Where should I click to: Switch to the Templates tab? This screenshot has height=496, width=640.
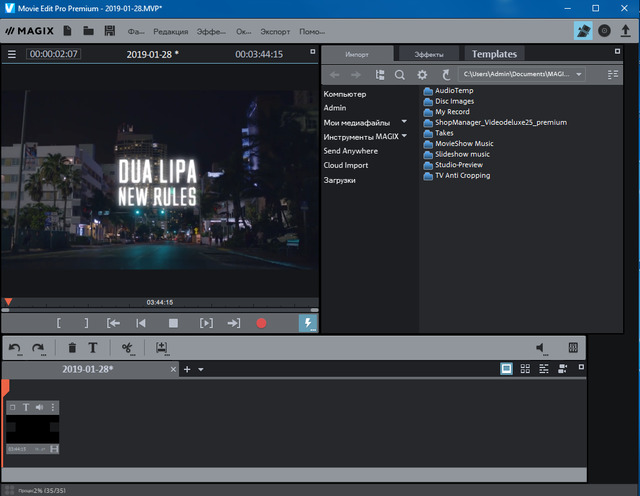pyautogui.click(x=494, y=53)
